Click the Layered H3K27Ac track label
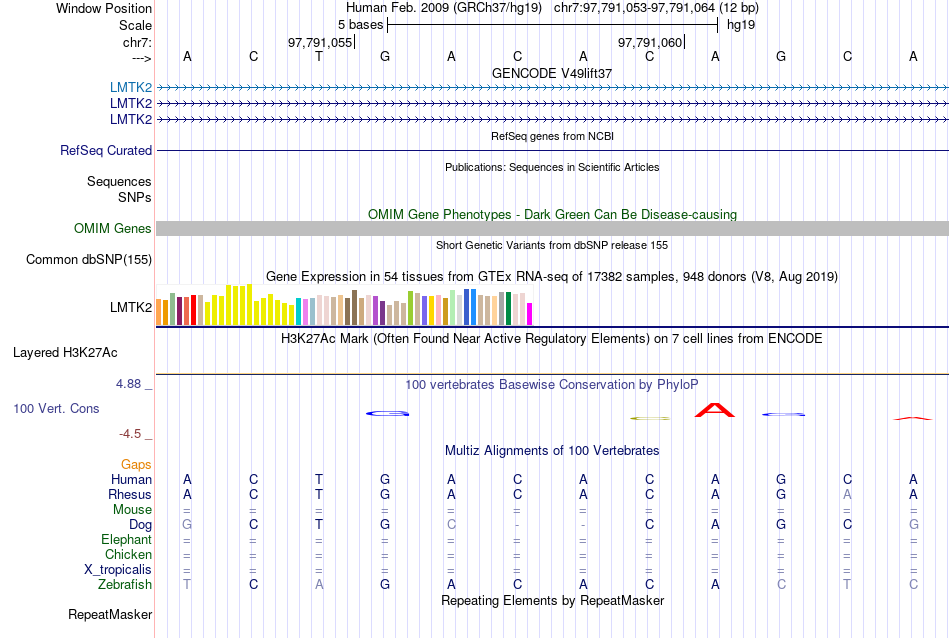 pos(65,353)
